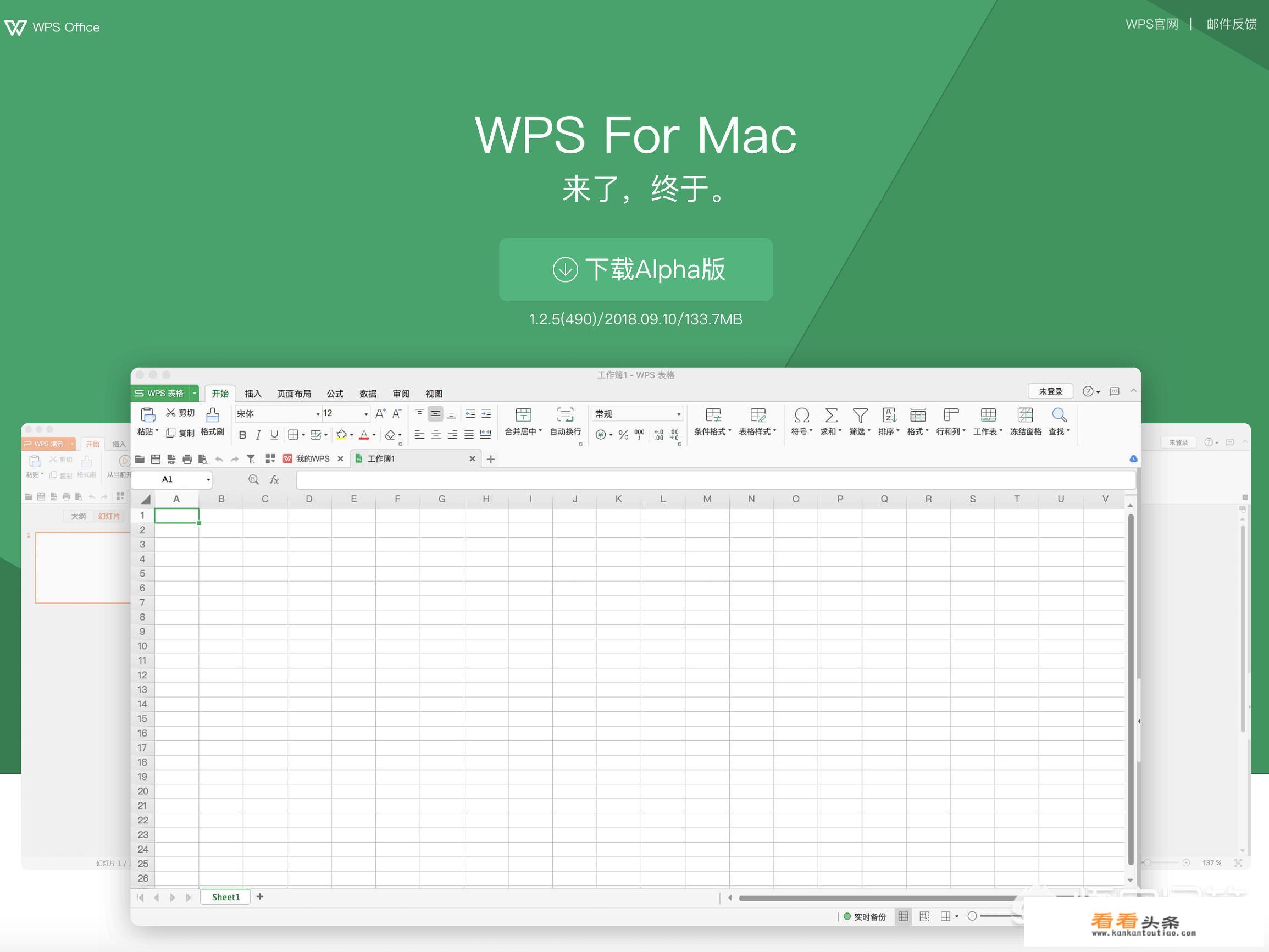Switch to the 审阅 (Review) ribbon tab
The width and height of the screenshot is (1269, 952).
[x=401, y=394]
